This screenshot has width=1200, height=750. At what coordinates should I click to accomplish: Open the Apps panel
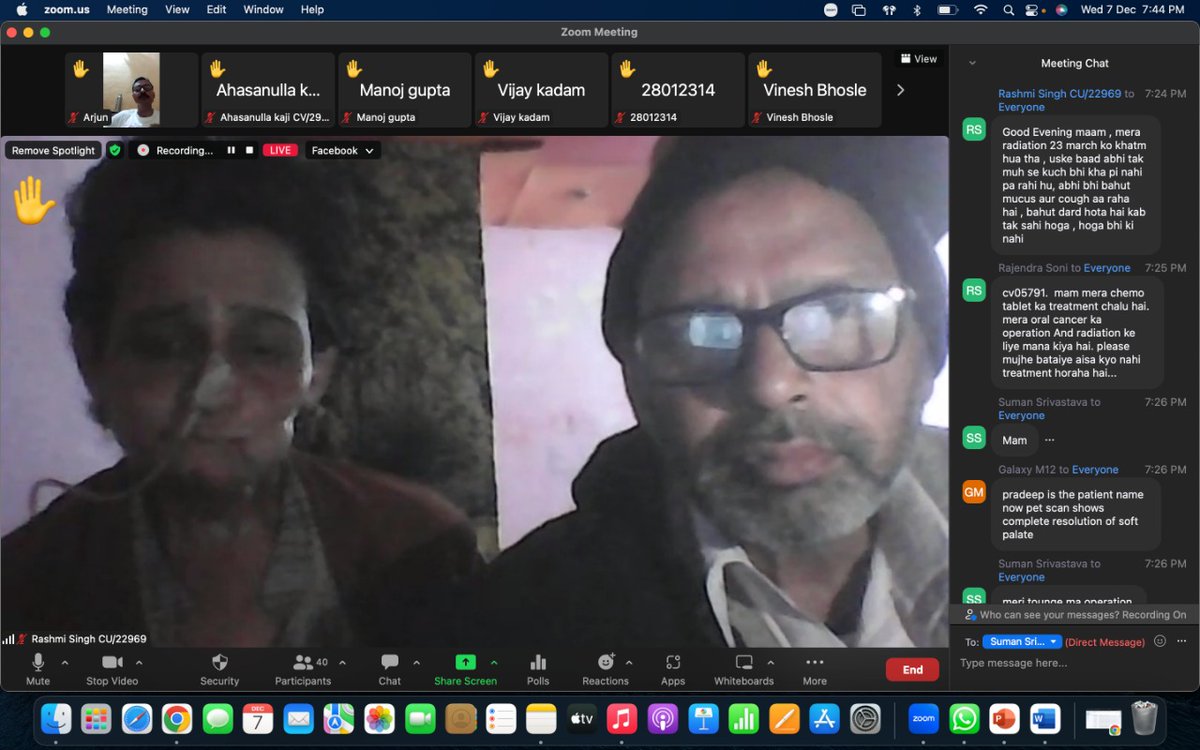click(673, 669)
